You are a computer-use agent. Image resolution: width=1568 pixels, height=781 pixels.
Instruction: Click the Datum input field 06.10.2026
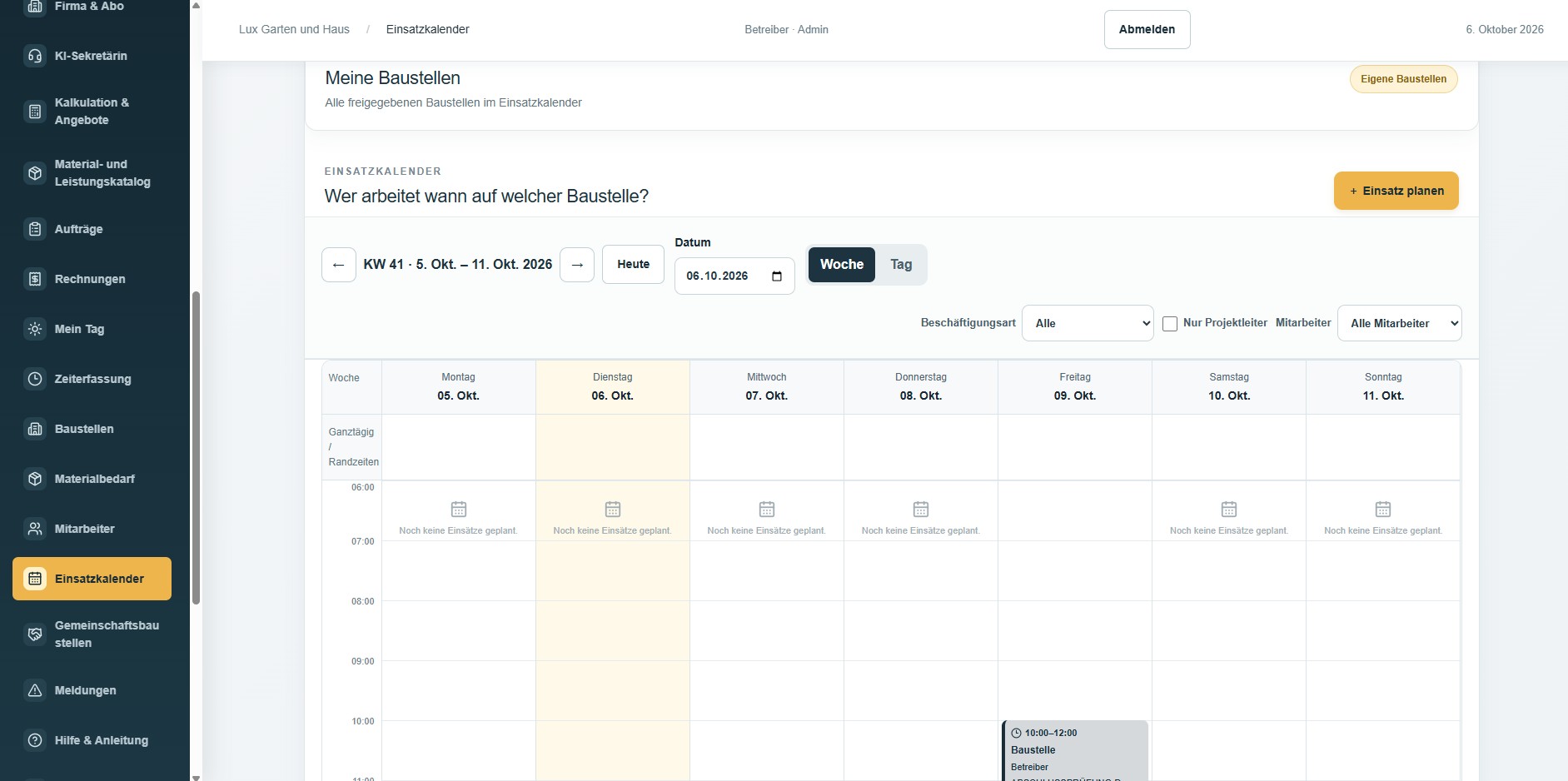734,276
